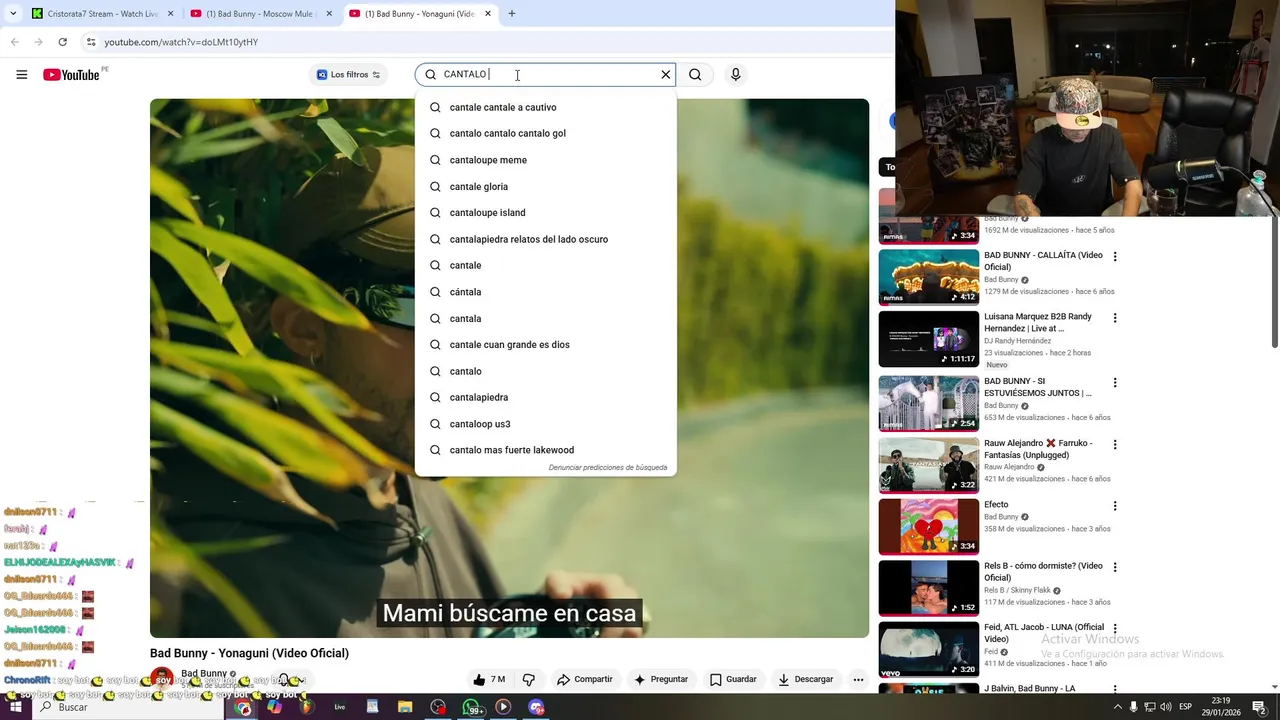Pick the 'cantaloop us3' suggestion
The height and width of the screenshot is (720, 1280).
point(546,423)
